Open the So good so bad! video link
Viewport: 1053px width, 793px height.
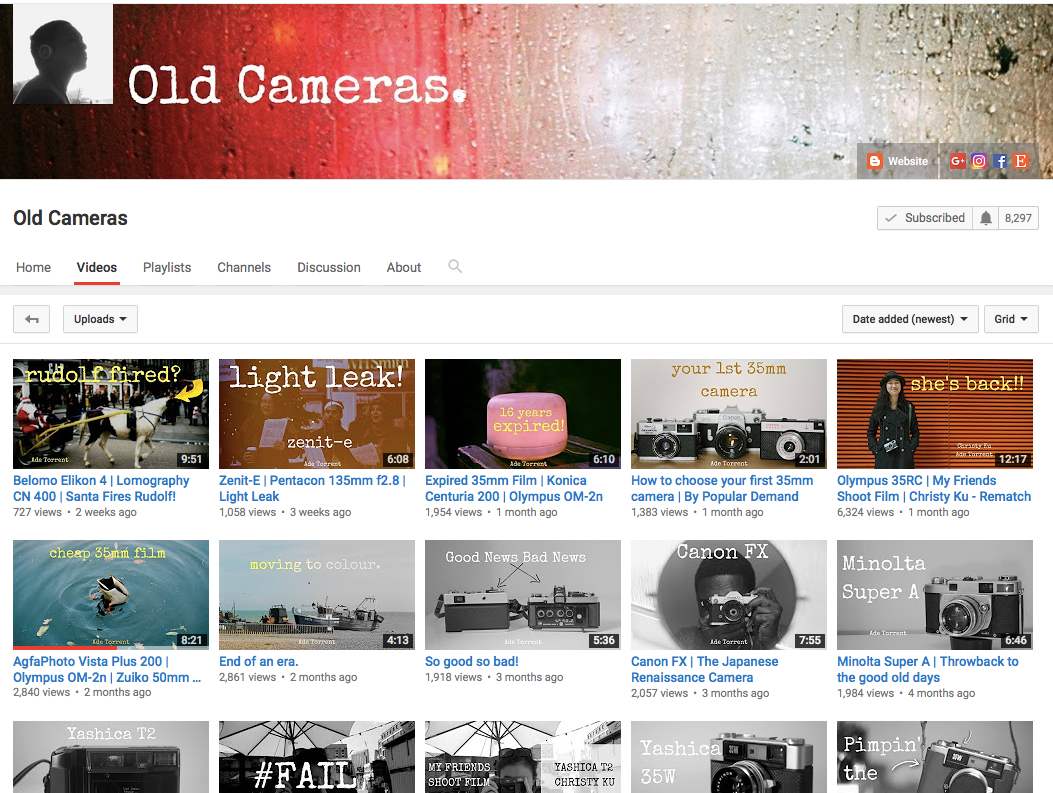(x=472, y=661)
